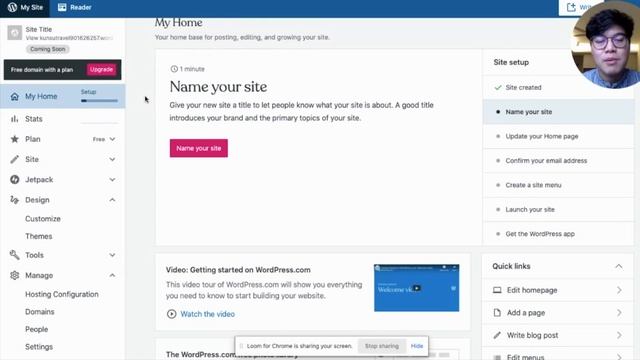
Task: Collapse the Design menu chevron
Action: tap(112, 200)
